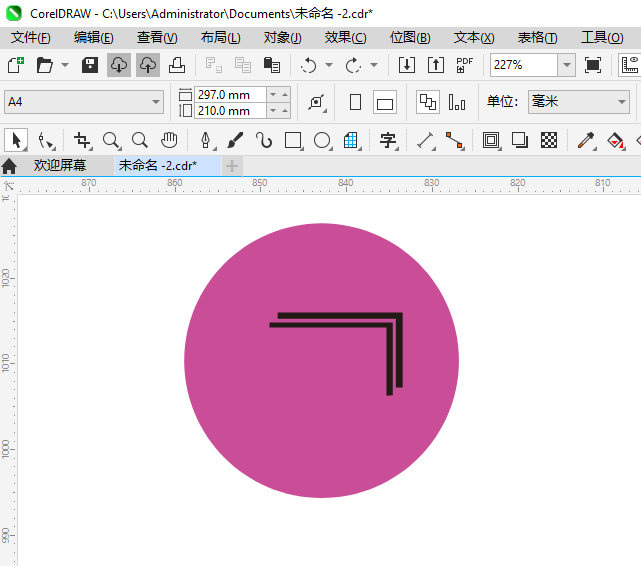
Task: Click the Export icon
Action: point(436,65)
